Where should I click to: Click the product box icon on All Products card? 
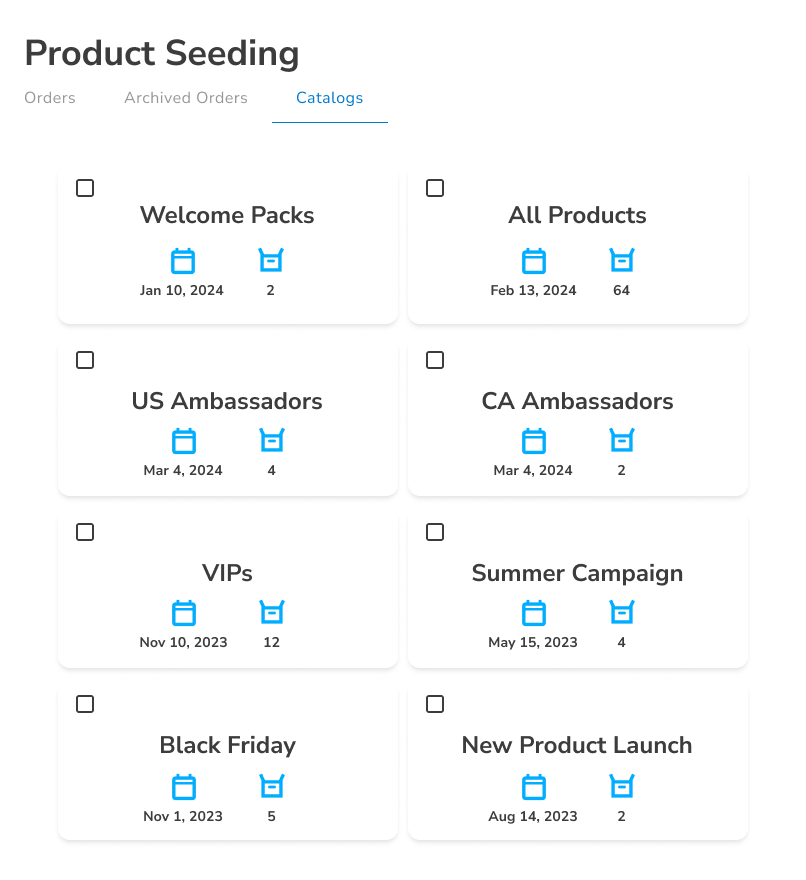[622, 260]
